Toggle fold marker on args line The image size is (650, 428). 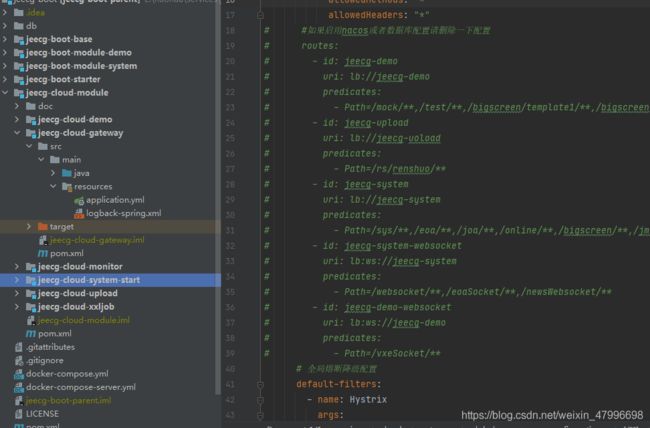point(260,416)
